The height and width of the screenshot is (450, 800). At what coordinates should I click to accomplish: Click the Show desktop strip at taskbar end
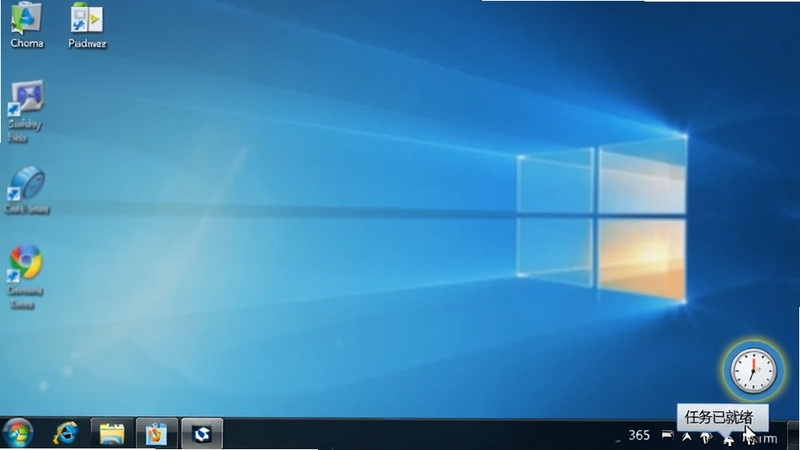pos(793,434)
